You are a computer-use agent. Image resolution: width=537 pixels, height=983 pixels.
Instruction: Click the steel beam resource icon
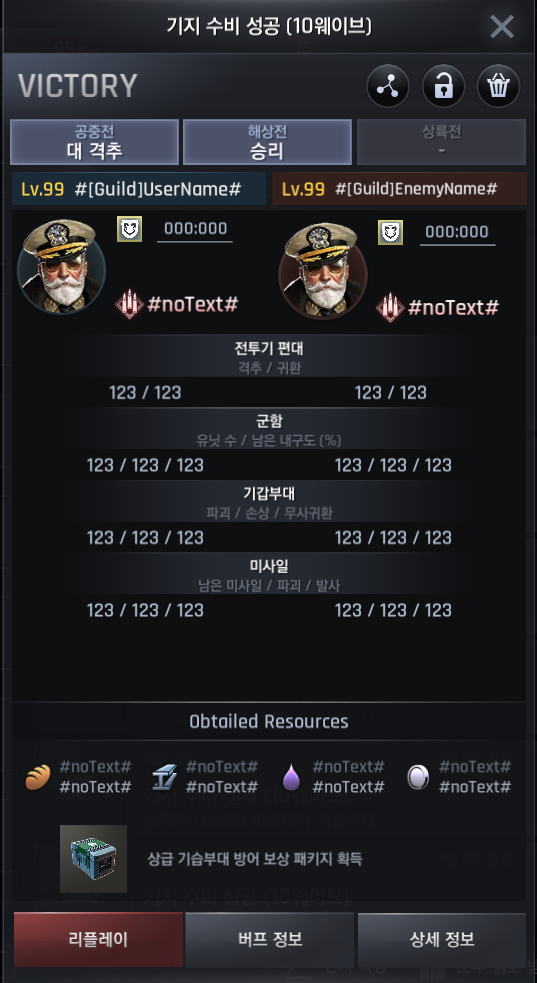pos(164,777)
